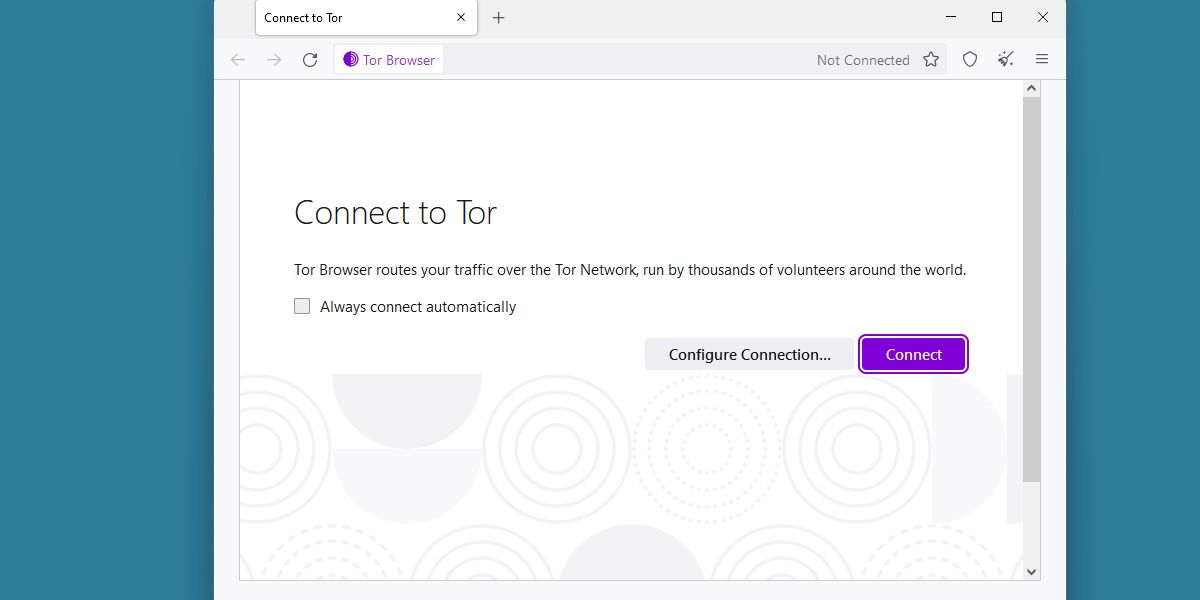Click the Connect to Tor heading
This screenshot has width=1200, height=600.
(395, 213)
